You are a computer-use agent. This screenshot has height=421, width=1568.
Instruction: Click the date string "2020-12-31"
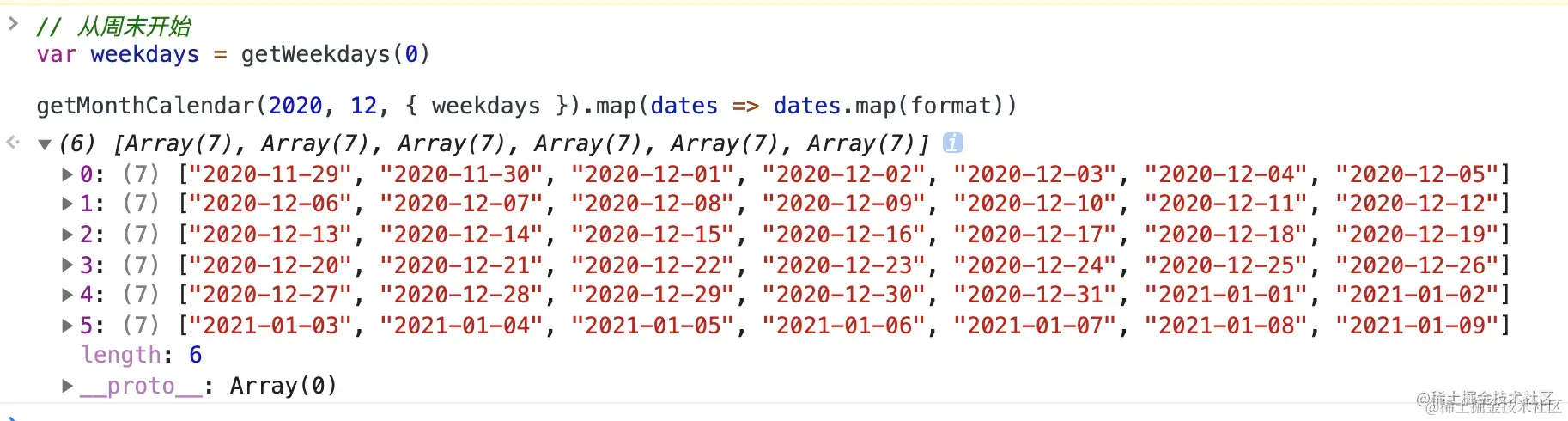click(x=1036, y=295)
